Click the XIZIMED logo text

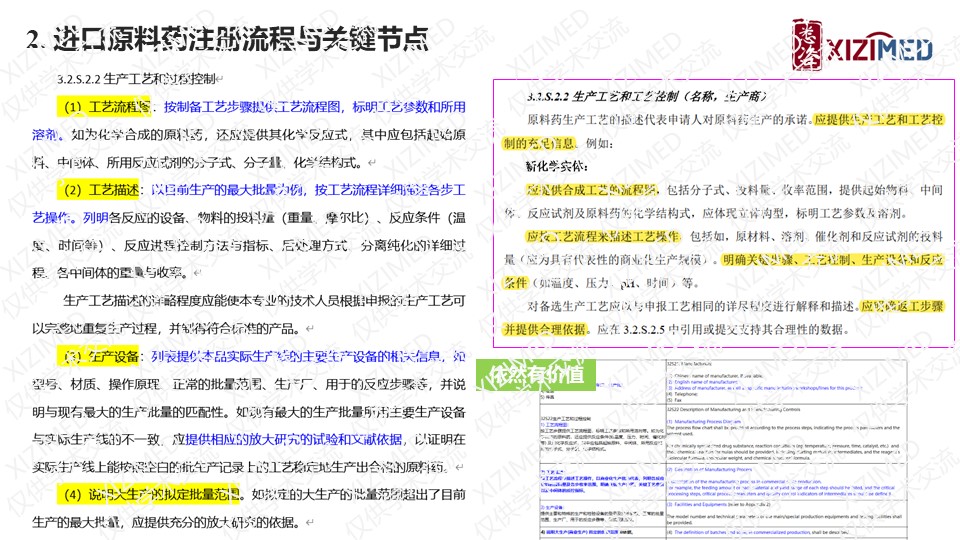(878, 49)
